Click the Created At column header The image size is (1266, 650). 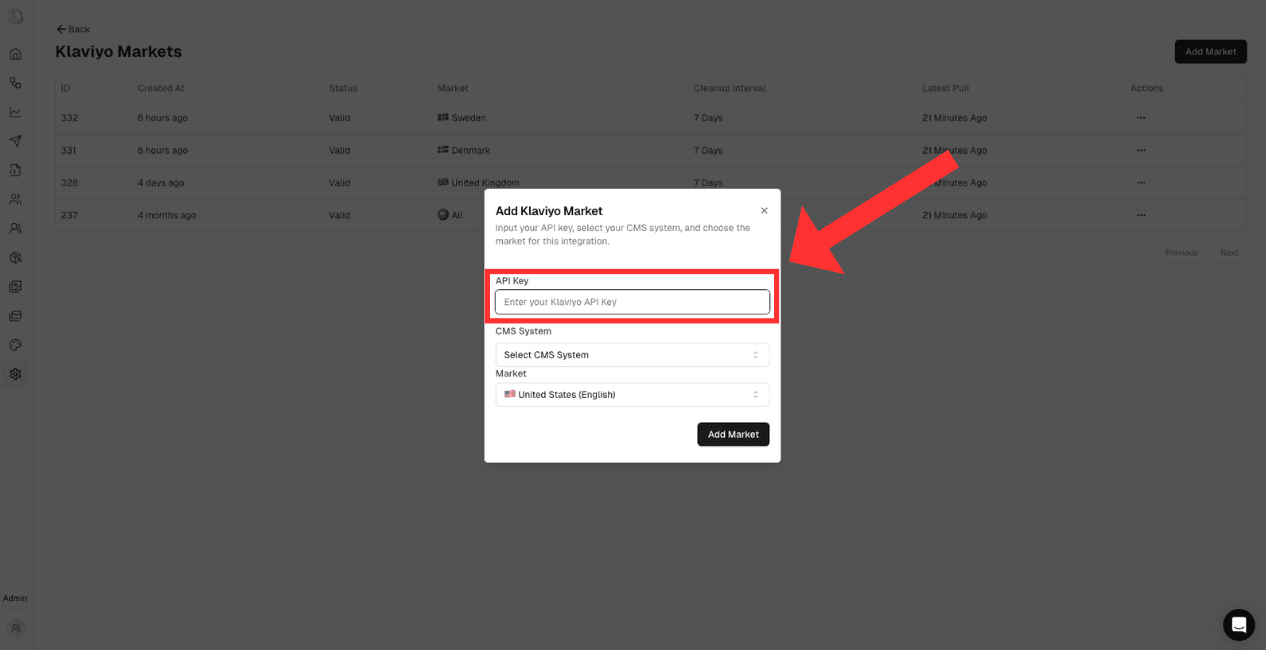pyautogui.click(x=161, y=88)
